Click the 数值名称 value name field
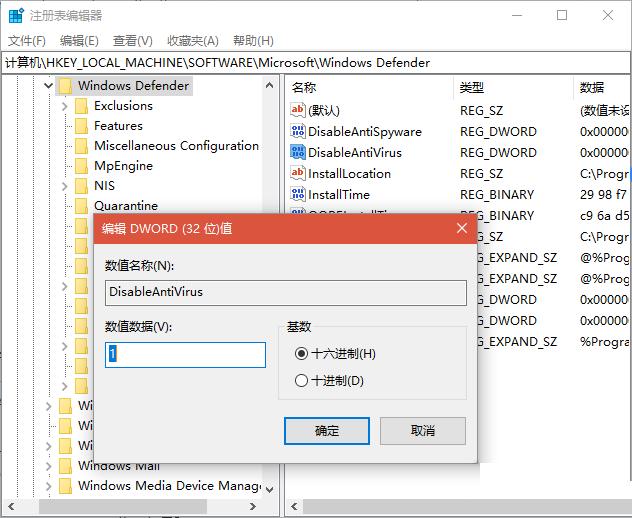The width and height of the screenshot is (632, 518). coord(286,293)
